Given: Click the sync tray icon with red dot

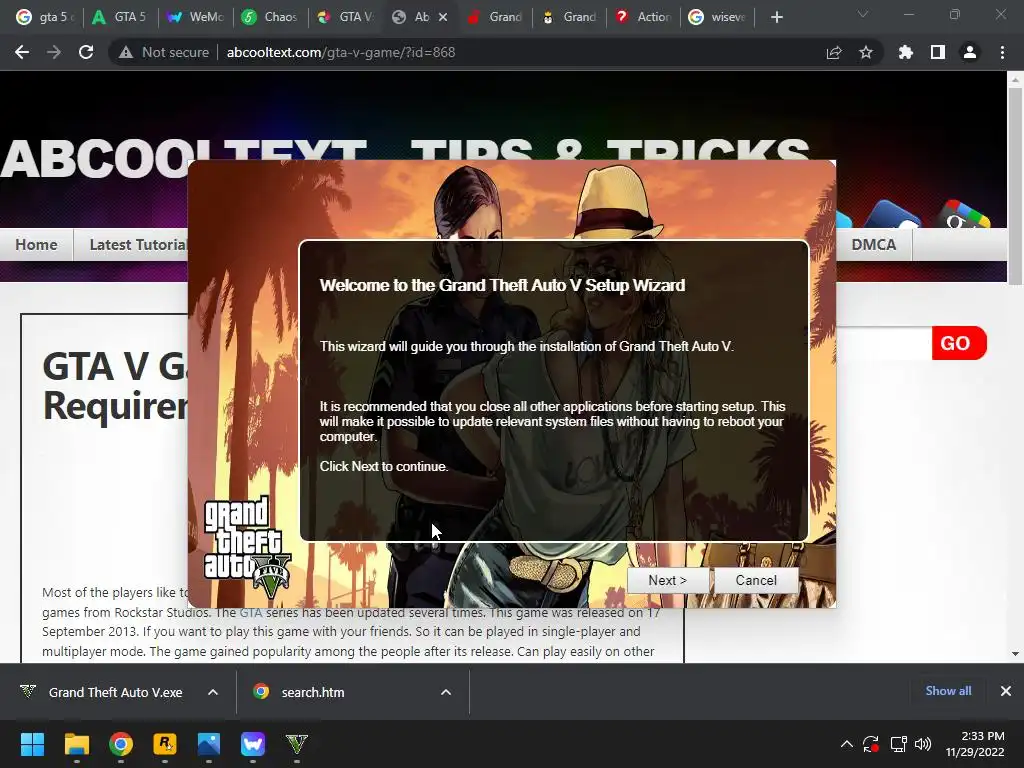Looking at the screenshot, I should [x=871, y=744].
